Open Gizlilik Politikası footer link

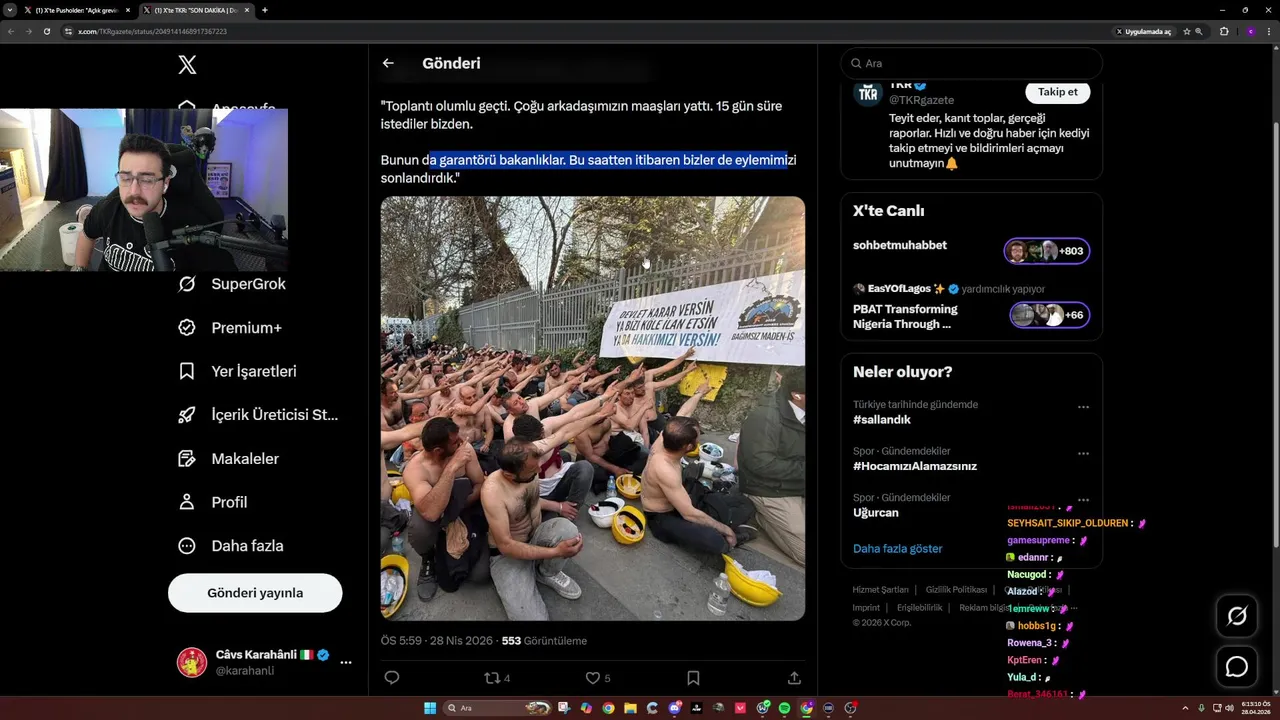tap(956, 590)
